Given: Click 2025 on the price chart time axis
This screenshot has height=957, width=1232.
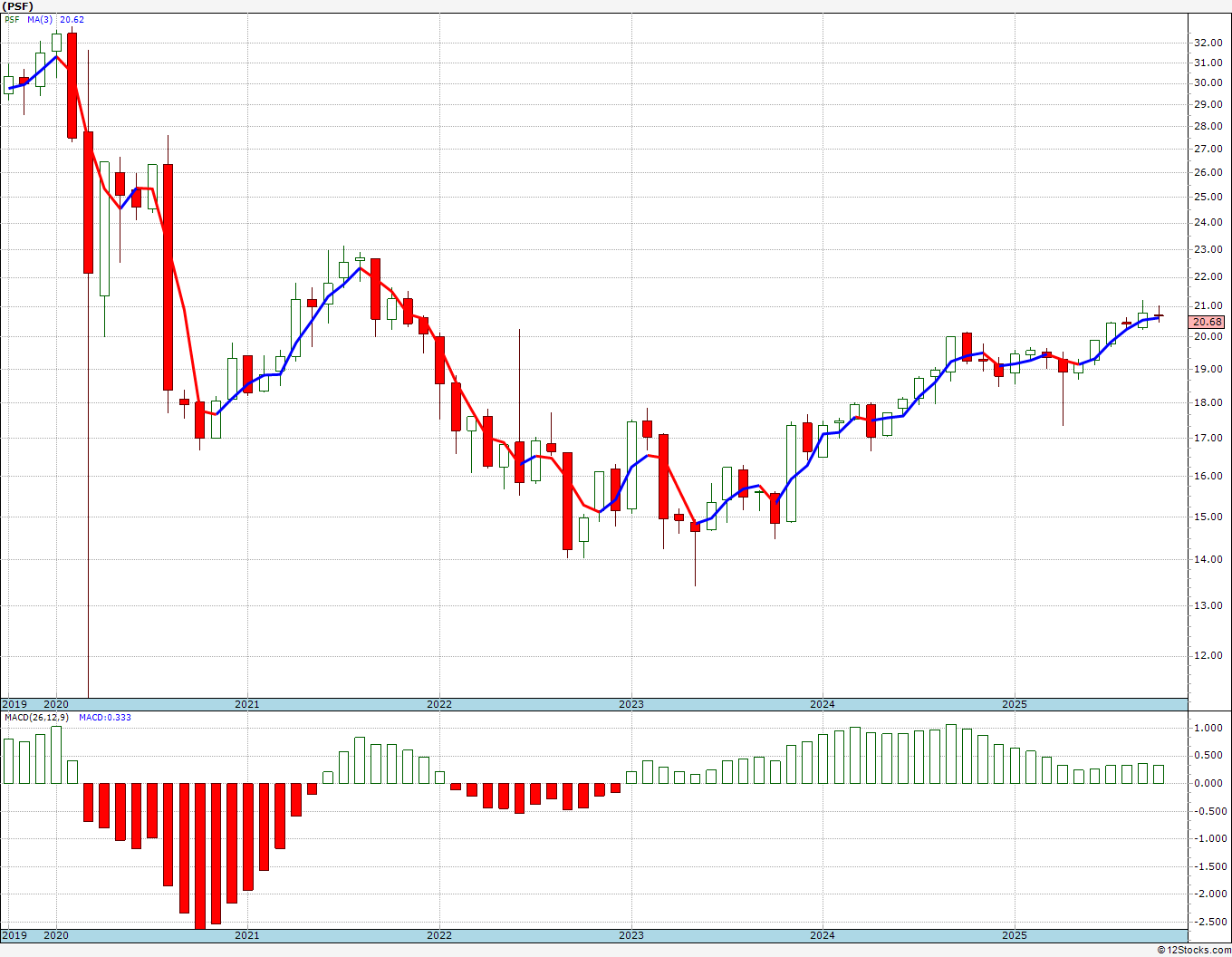Looking at the screenshot, I should (1015, 704).
